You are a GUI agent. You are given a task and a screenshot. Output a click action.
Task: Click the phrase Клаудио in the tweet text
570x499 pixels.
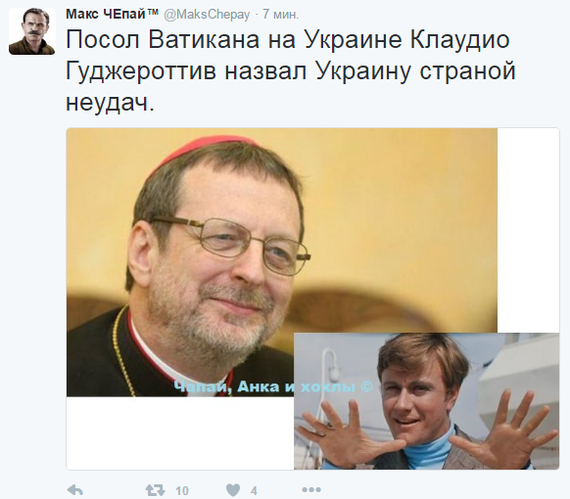[460, 39]
